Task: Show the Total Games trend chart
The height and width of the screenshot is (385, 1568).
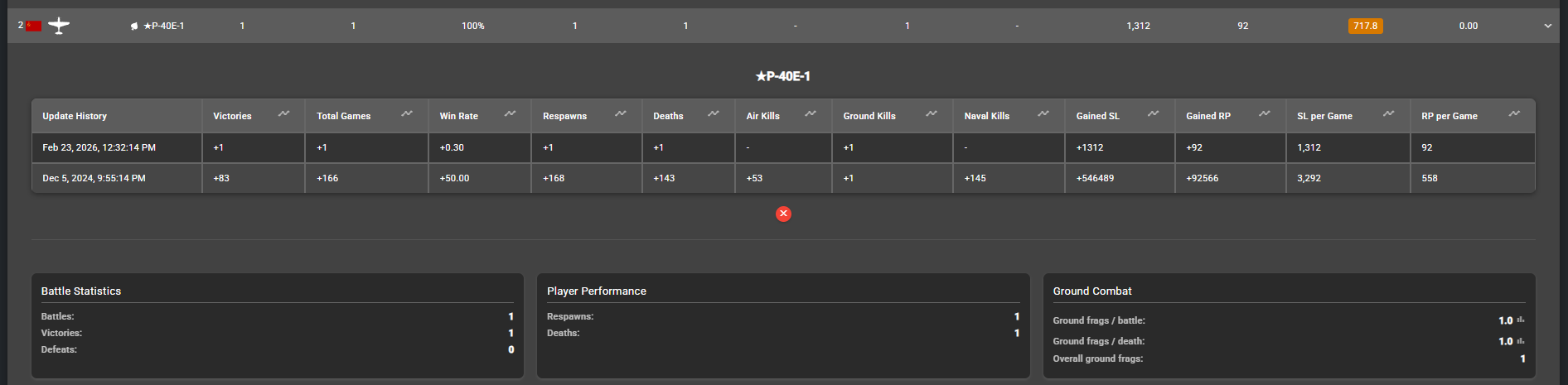Action: (x=407, y=113)
